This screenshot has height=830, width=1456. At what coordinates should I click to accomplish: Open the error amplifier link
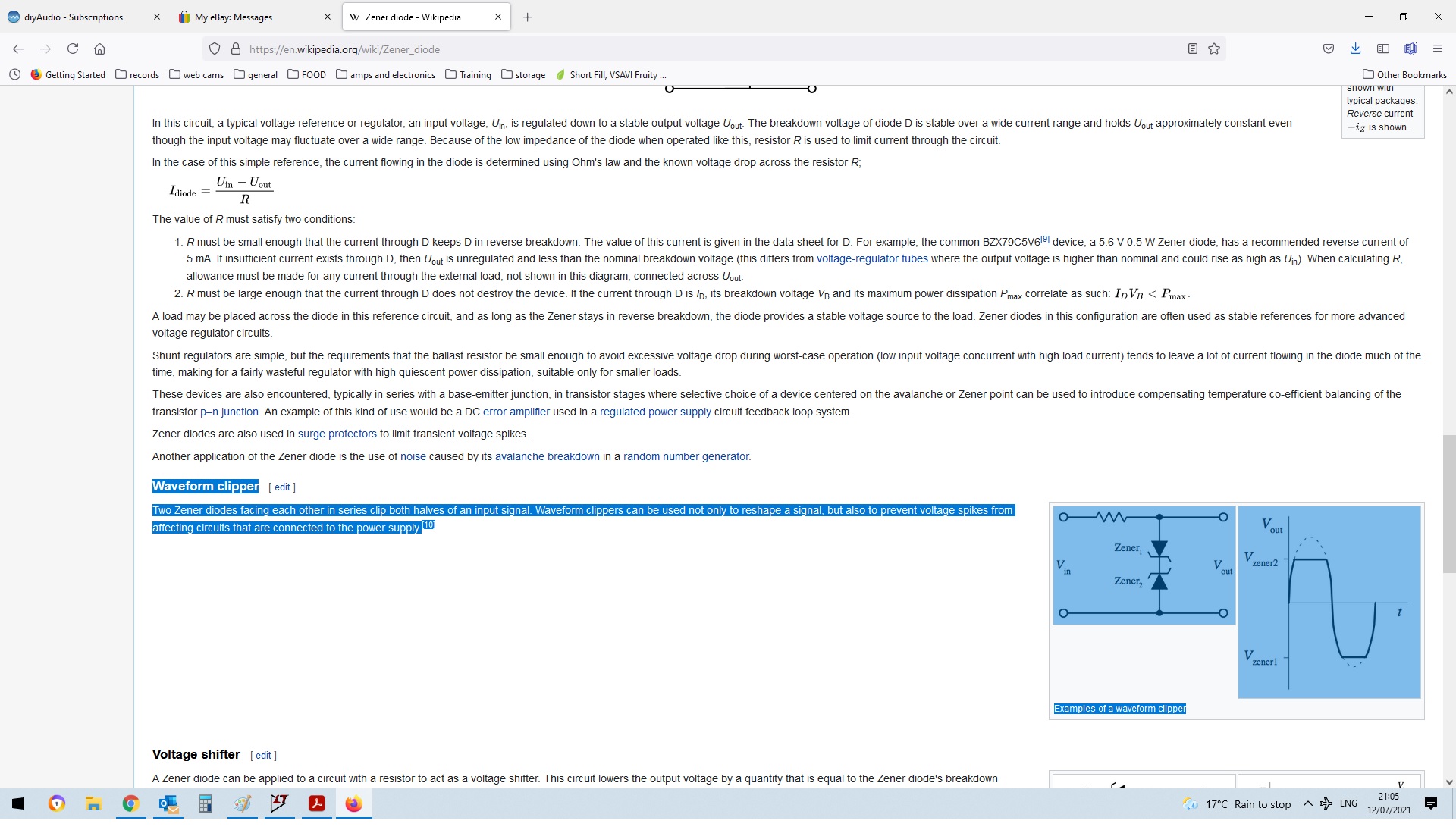pyautogui.click(x=516, y=412)
